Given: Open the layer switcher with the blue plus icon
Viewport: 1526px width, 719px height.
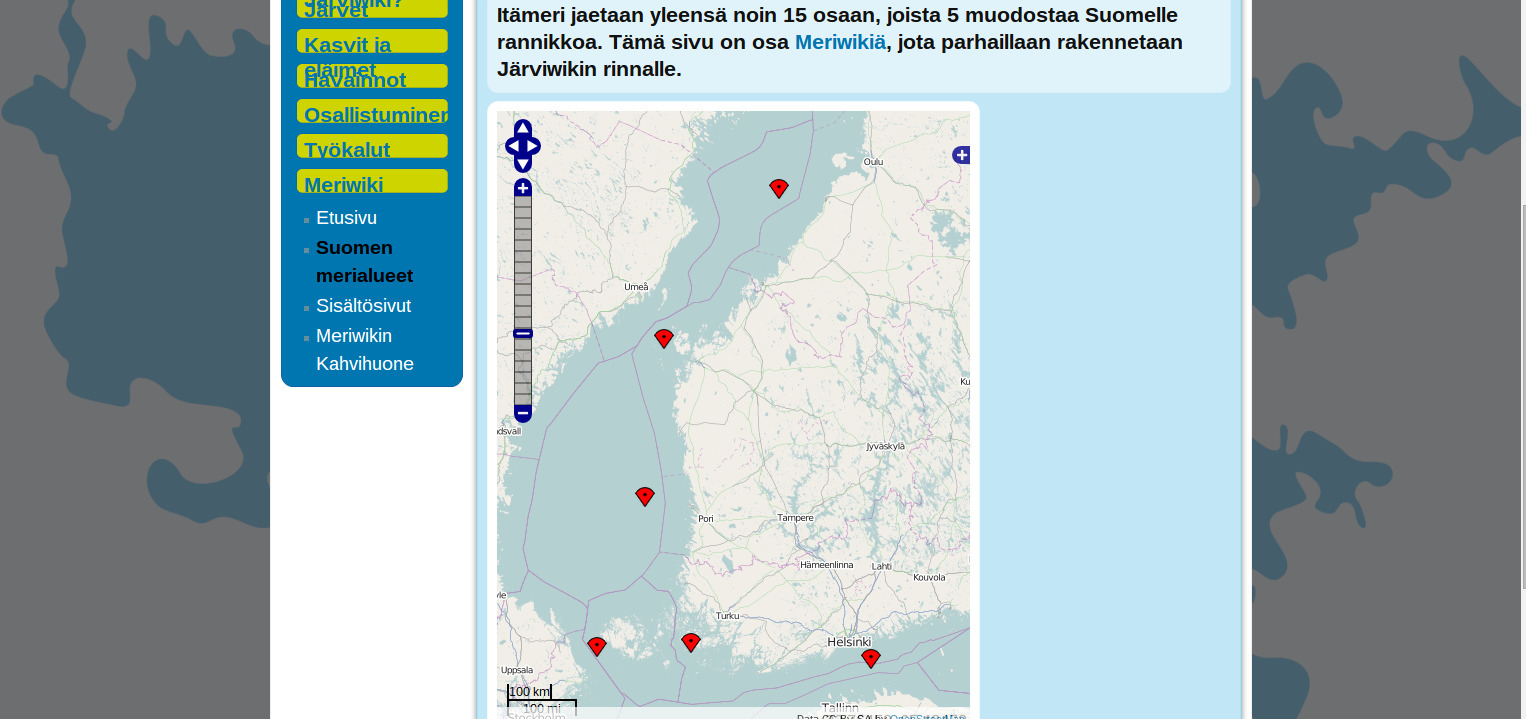Looking at the screenshot, I should (961, 155).
